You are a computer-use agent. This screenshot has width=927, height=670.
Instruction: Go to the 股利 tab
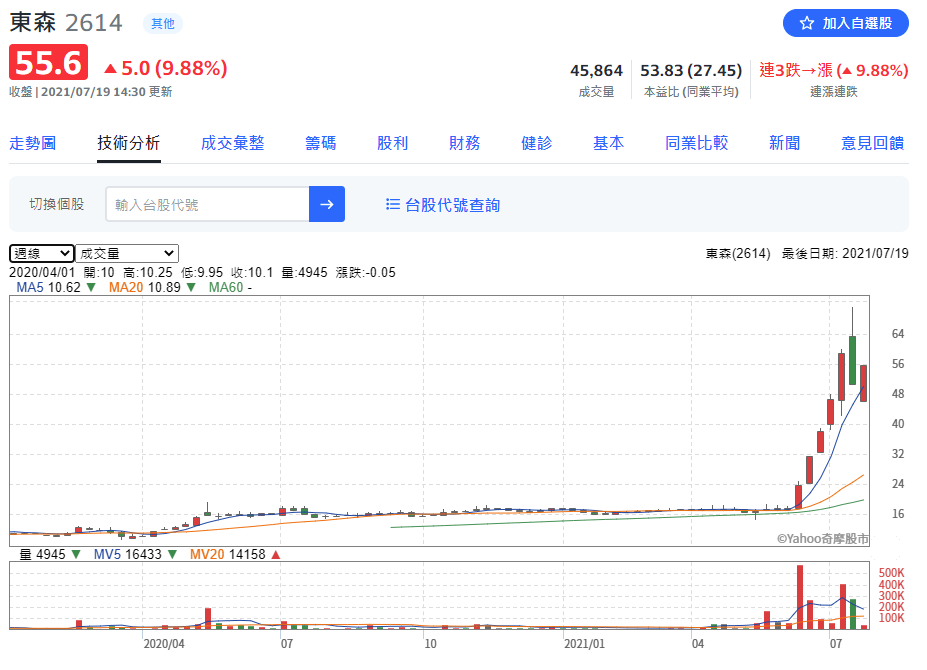393,143
